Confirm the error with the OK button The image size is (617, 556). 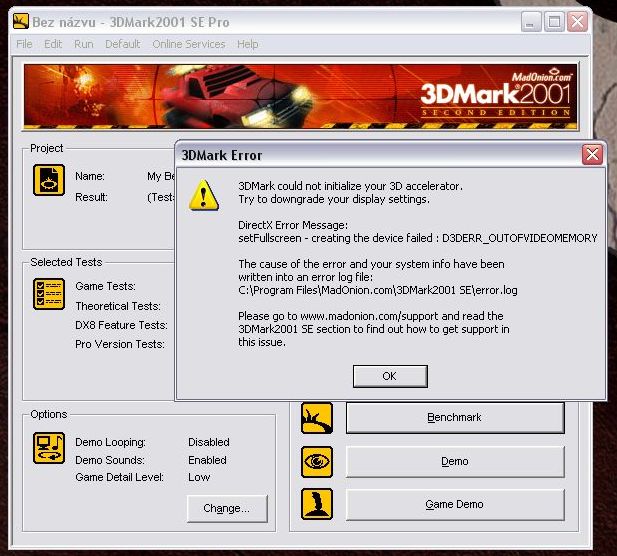[390, 376]
